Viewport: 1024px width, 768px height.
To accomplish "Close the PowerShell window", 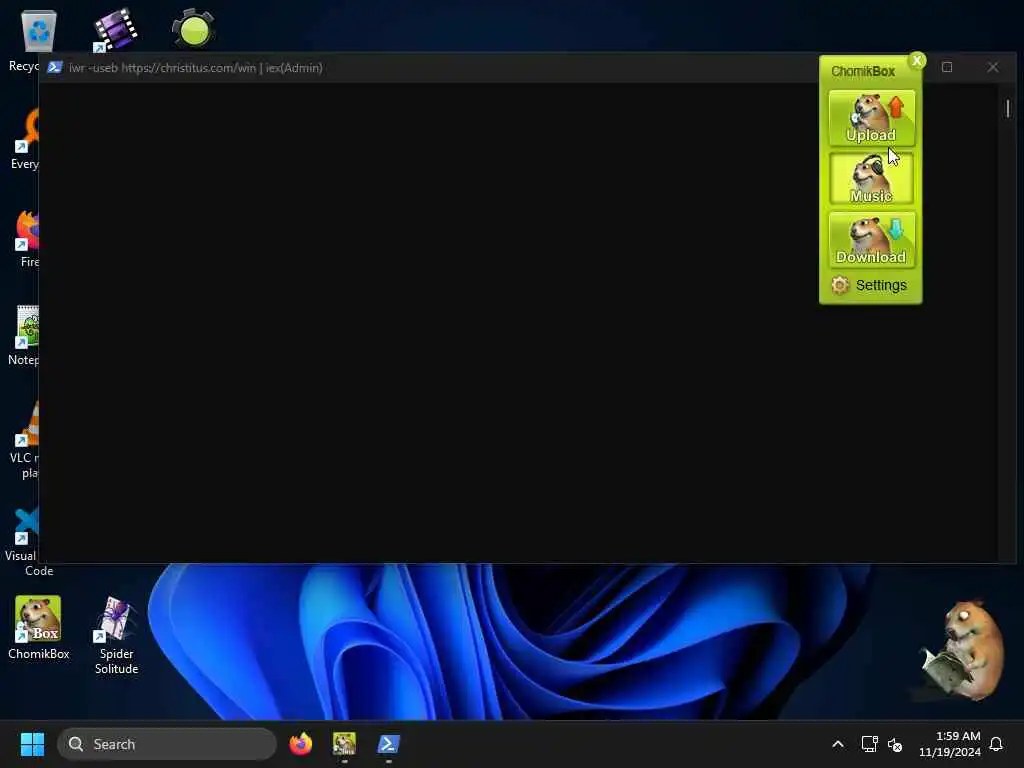I will point(993,67).
